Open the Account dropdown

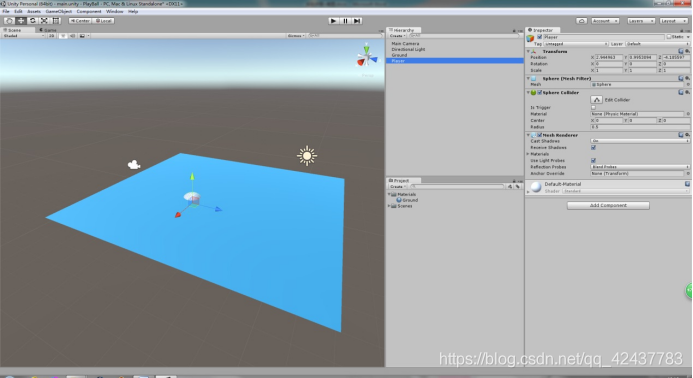click(x=604, y=21)
